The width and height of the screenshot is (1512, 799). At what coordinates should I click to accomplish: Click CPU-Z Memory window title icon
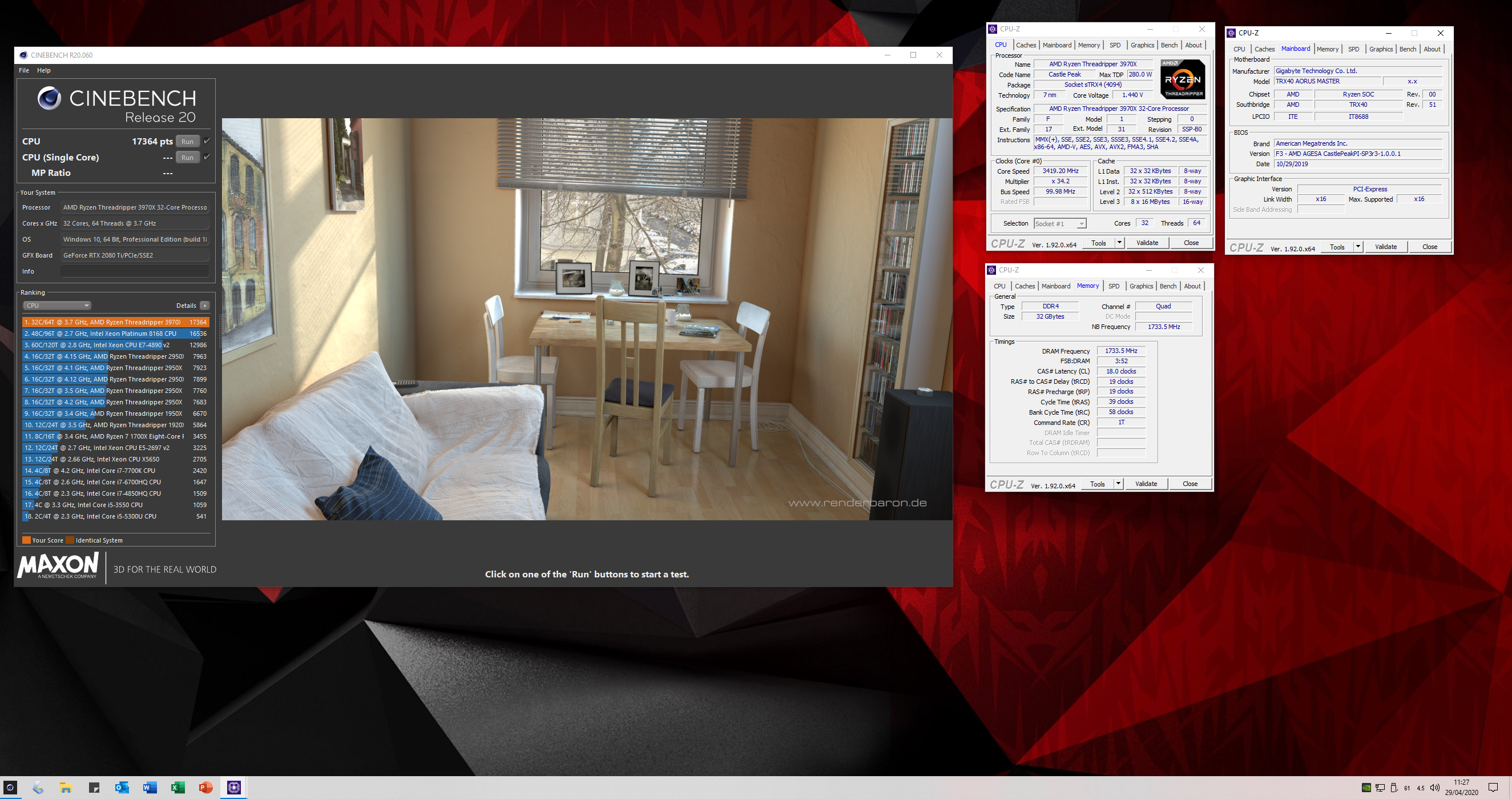click(x=991, y=270)
